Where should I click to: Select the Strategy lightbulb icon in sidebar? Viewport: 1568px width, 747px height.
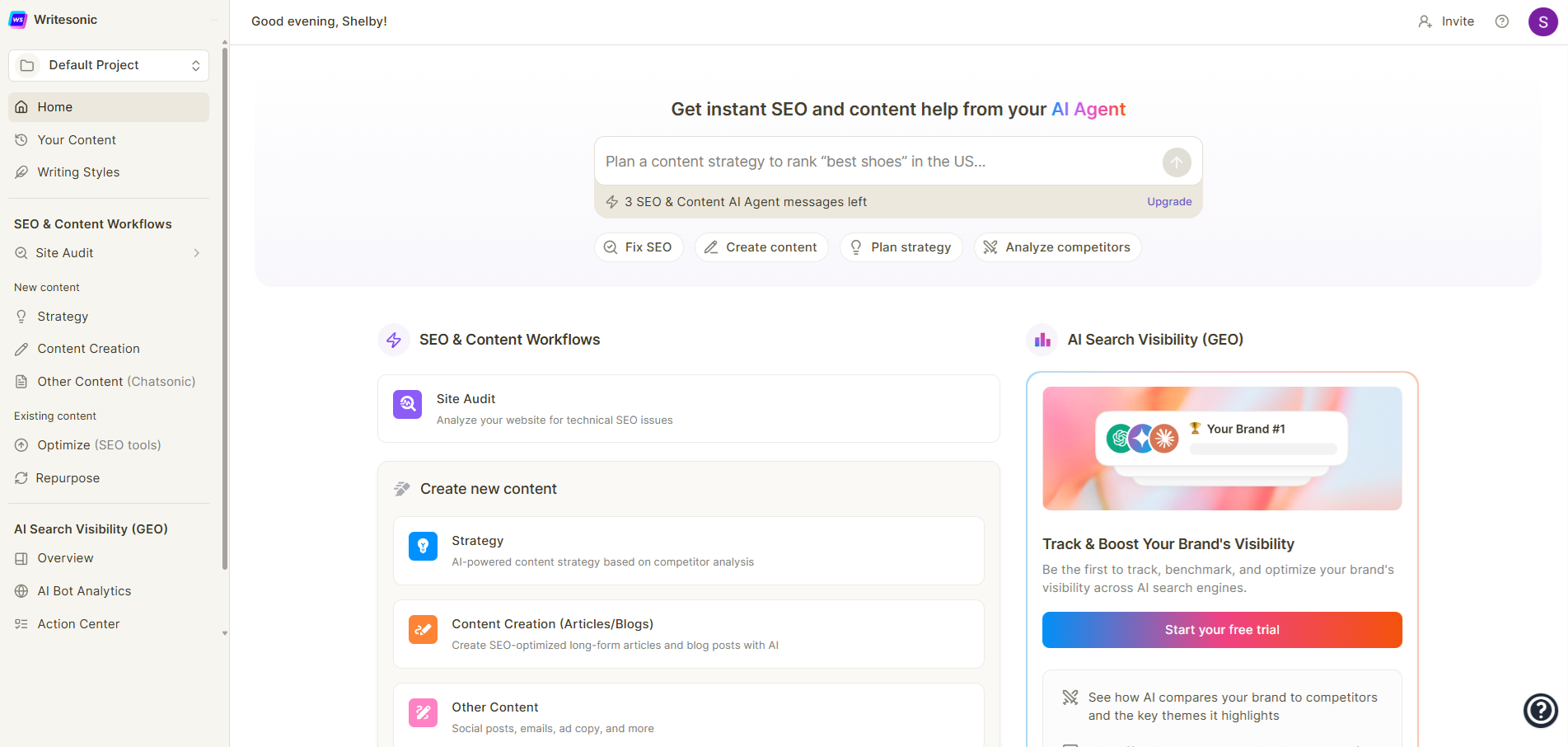point(21,316)
